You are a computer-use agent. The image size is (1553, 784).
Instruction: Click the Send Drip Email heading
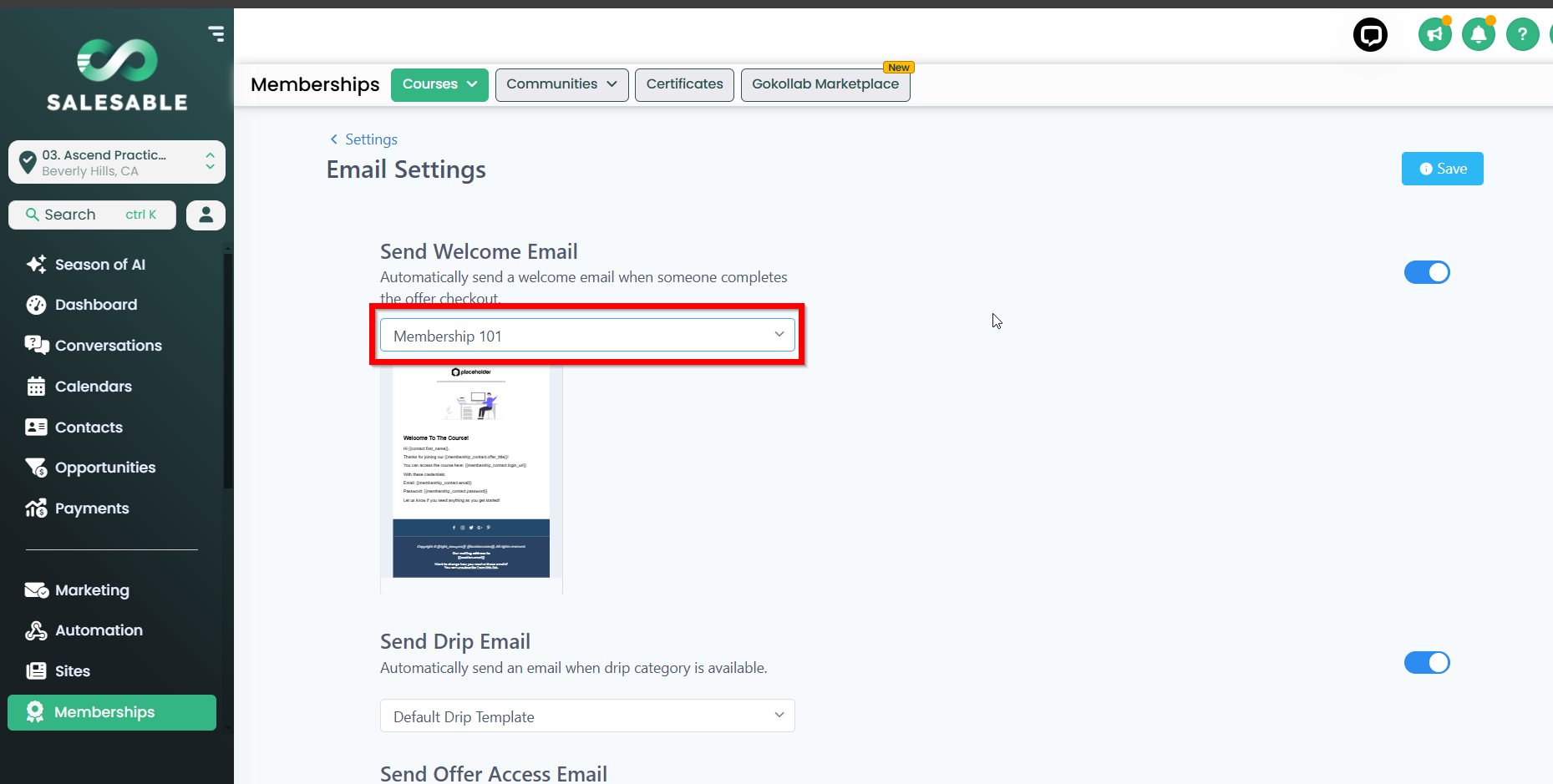pos(455,641)
